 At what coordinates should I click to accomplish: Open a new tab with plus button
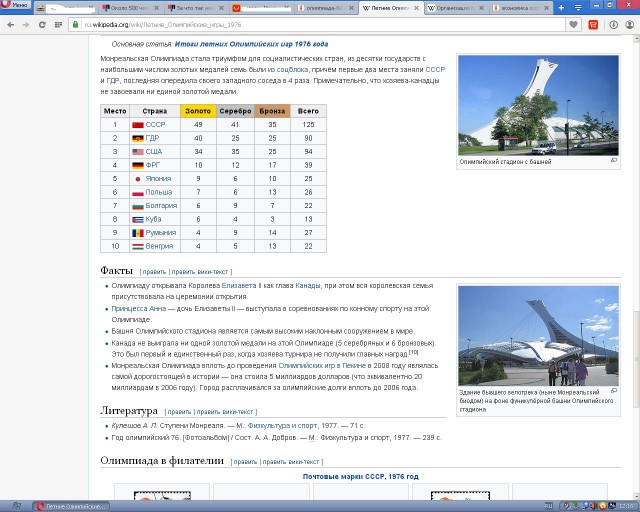click(562, 8)
